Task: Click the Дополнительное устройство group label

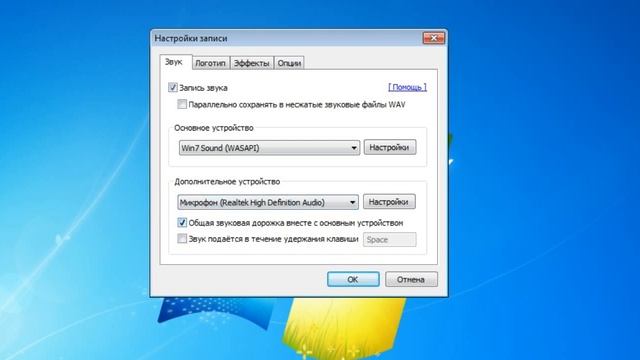Action: click(227, 182)
